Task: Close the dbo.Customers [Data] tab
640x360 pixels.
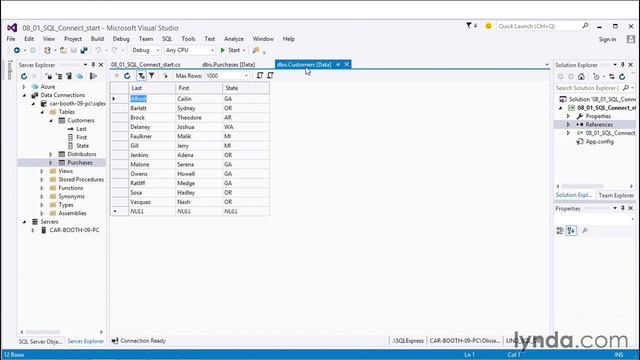Action: [x=347, y=64]
